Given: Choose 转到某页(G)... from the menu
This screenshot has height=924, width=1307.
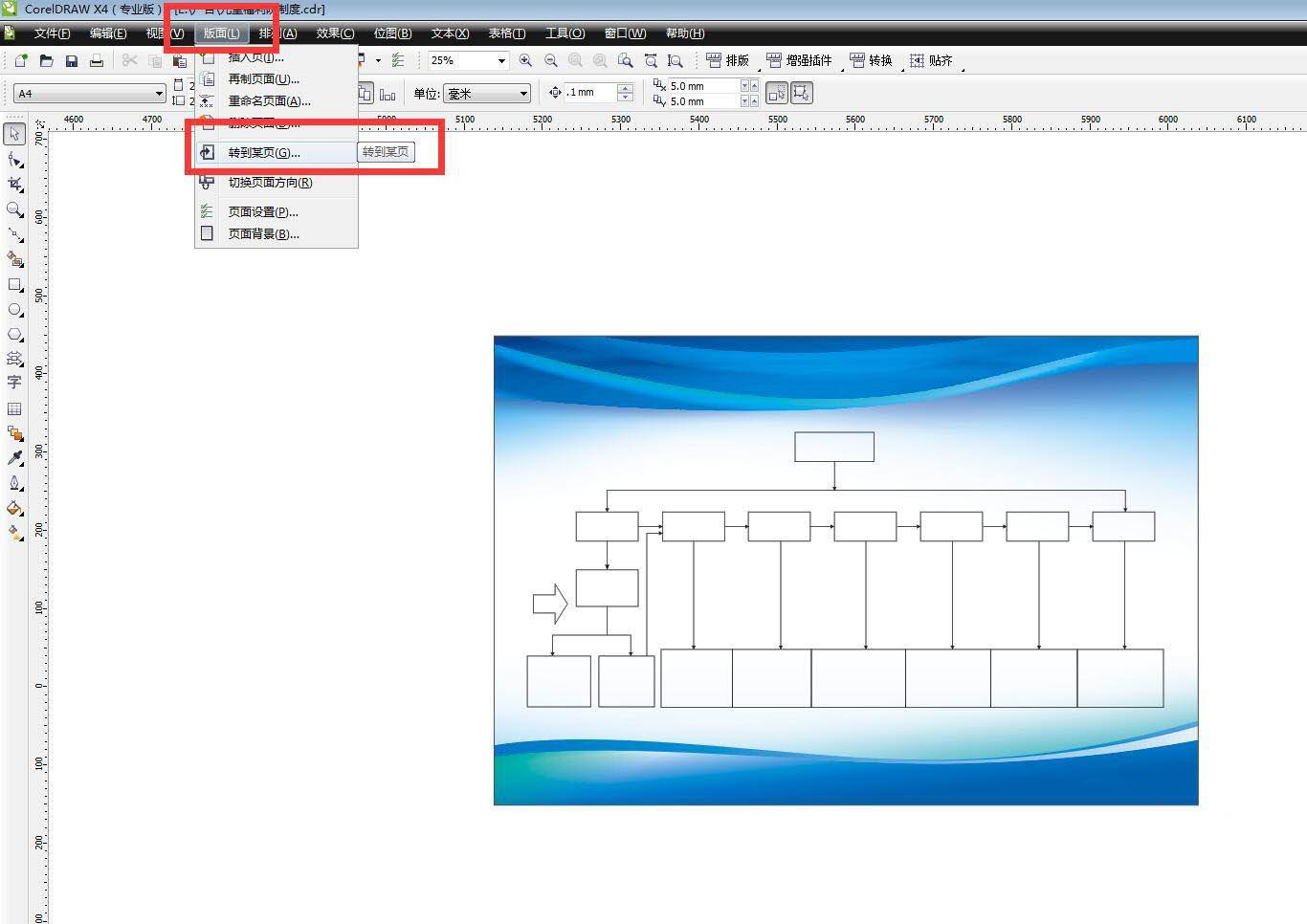Looking at the screenshot, I should pos(277,153).
